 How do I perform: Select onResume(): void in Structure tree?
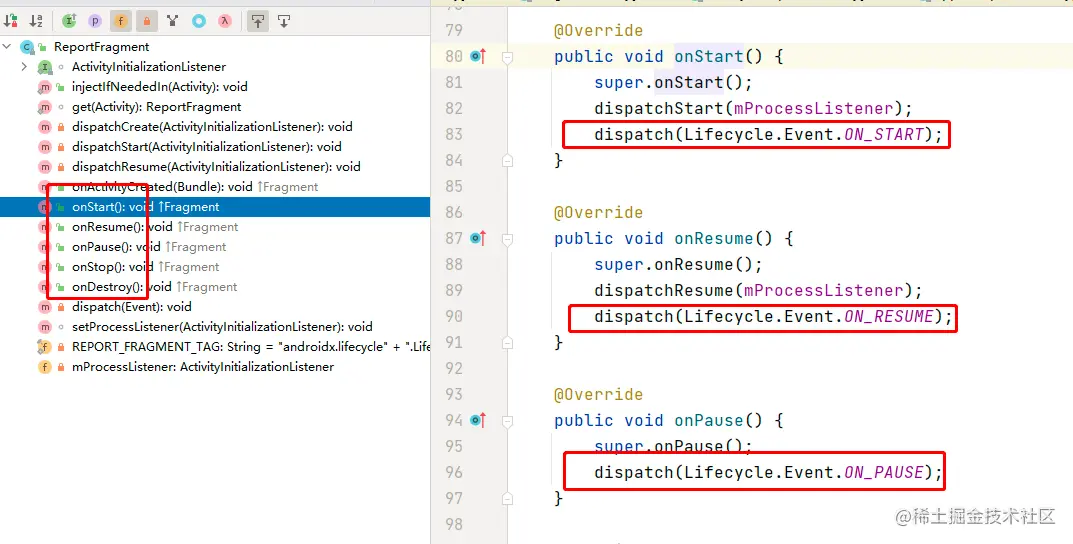click(122, 226)
